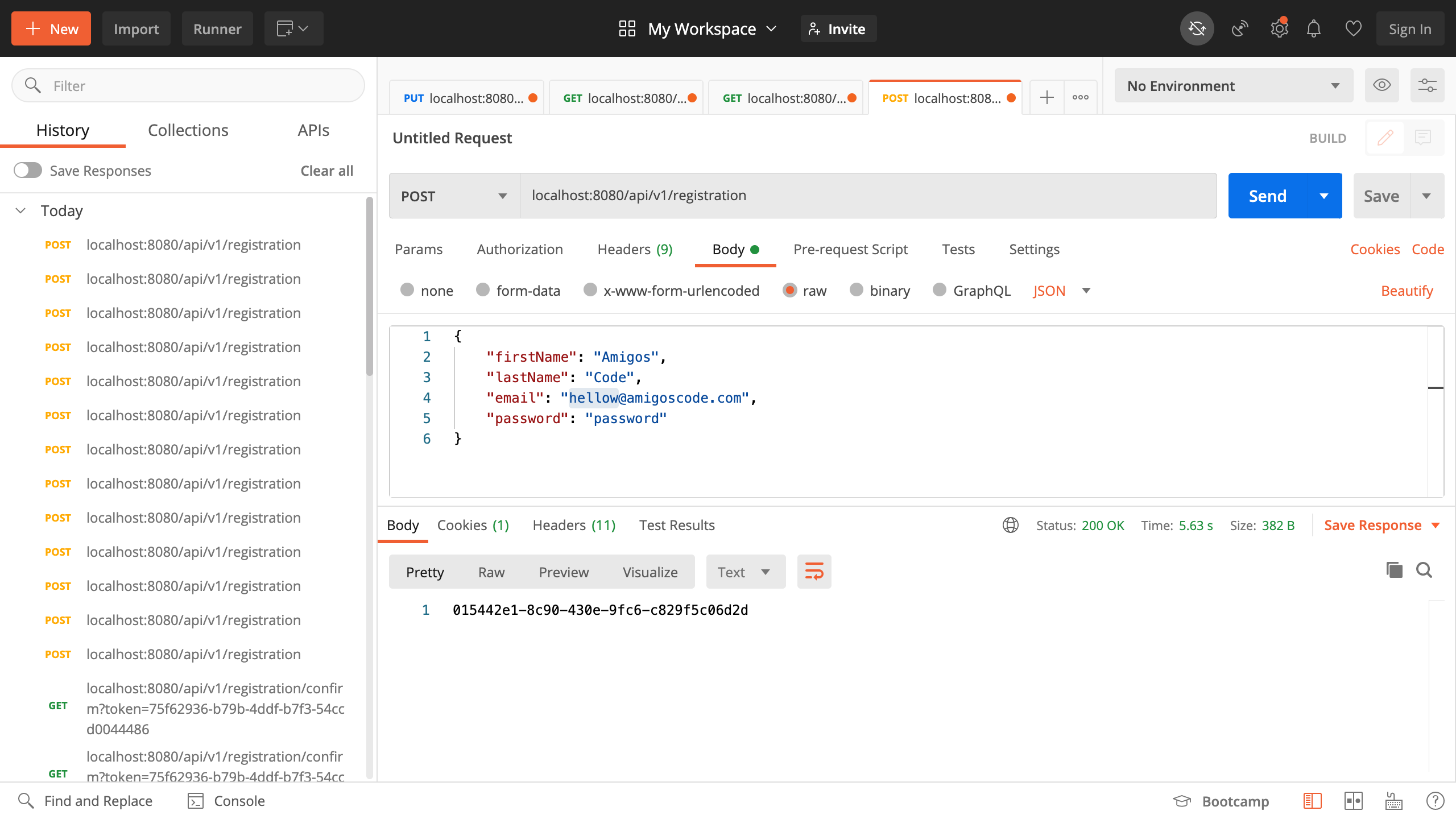Expand the No Environment dropdown

[1233, 86]
